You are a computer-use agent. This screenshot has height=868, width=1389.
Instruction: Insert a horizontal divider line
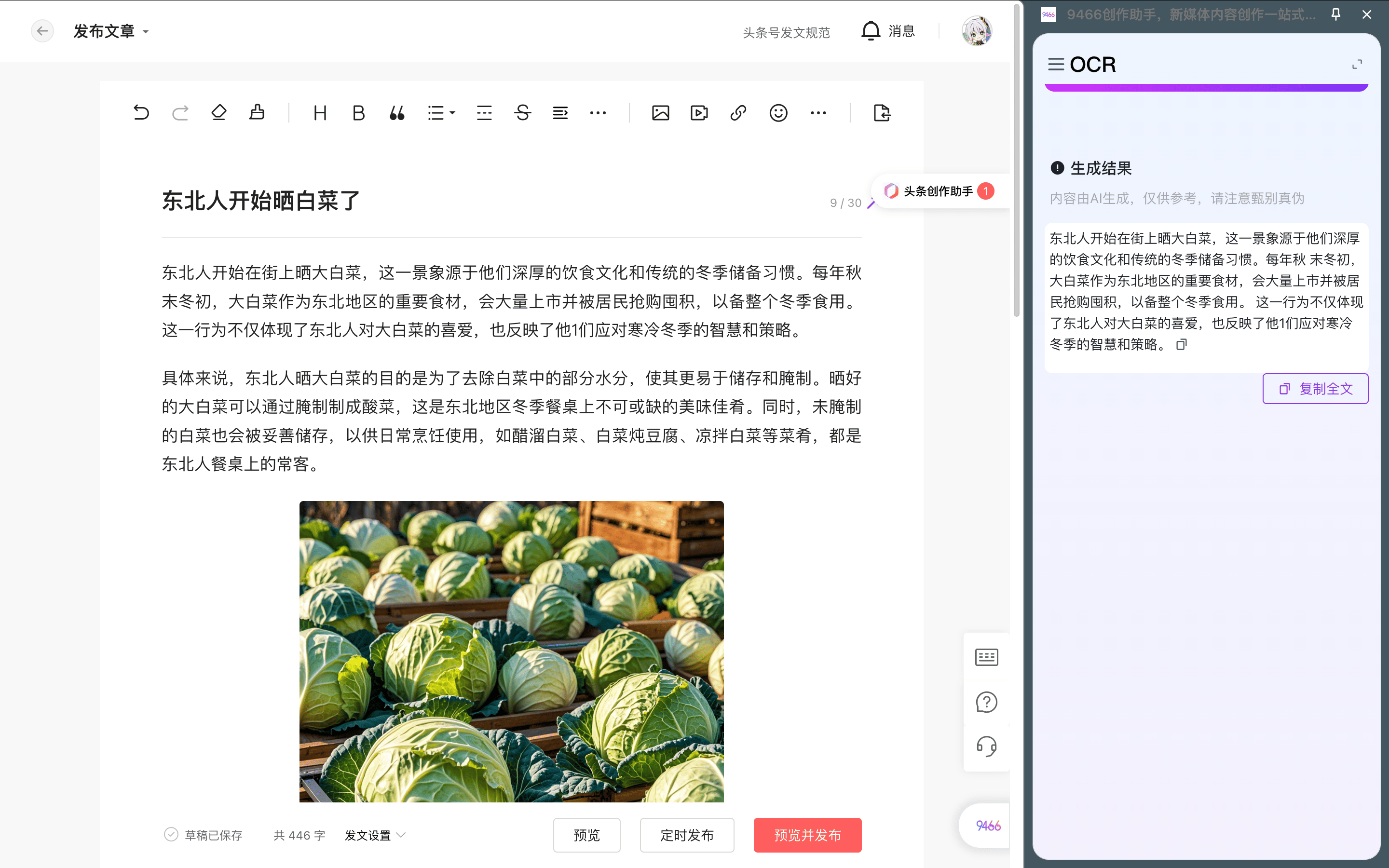pos(484,112)
